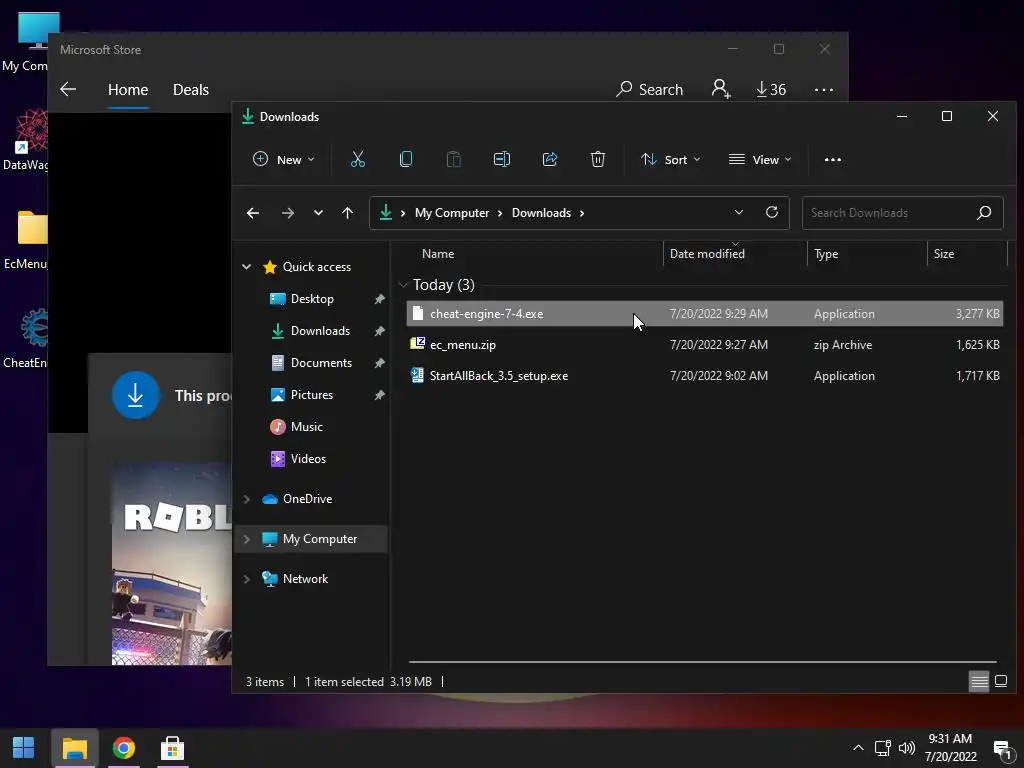The image size is (1024, 768).
Task: Open Microsoft Store downloads queue showing 36
Action: 771,89
